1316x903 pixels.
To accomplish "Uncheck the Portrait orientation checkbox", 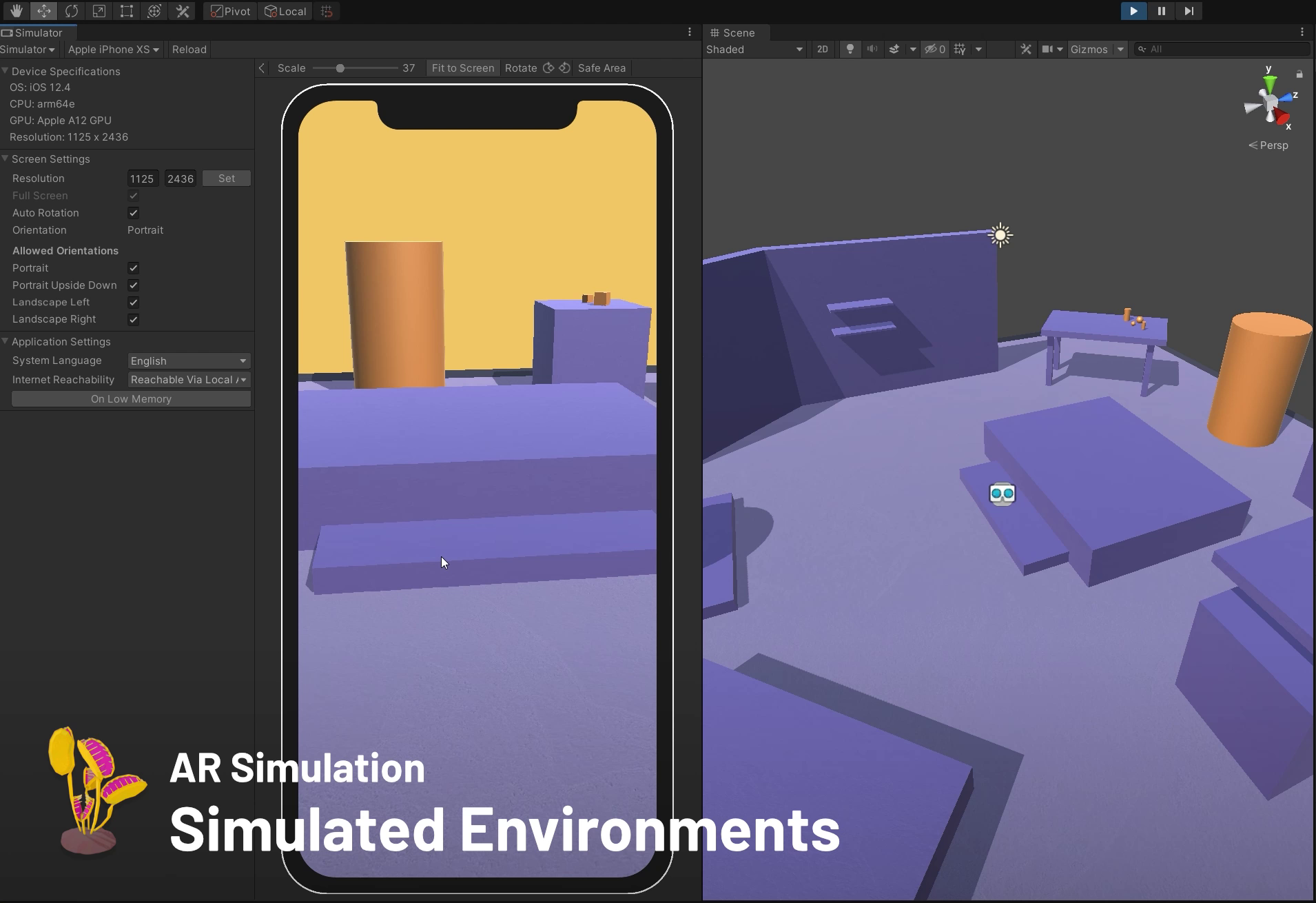I will point(134,268).
